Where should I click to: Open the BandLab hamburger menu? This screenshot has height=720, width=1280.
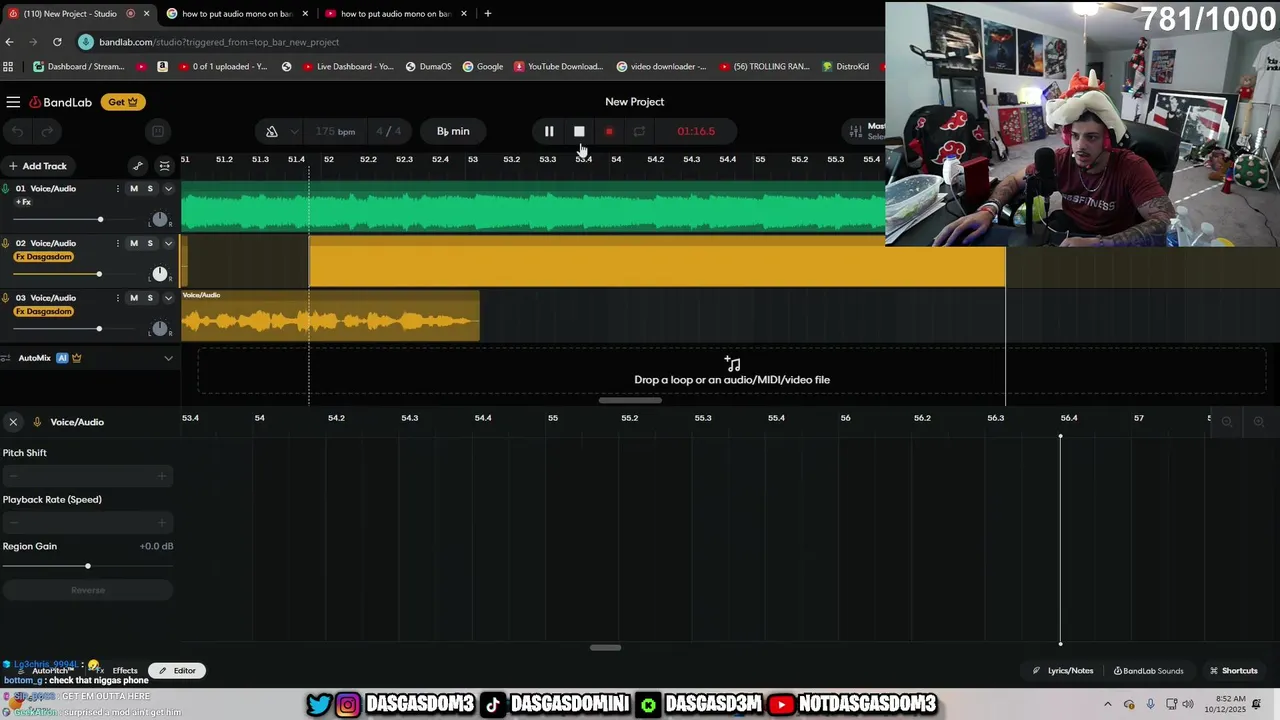pyautogui.click(x=13, y=102)
